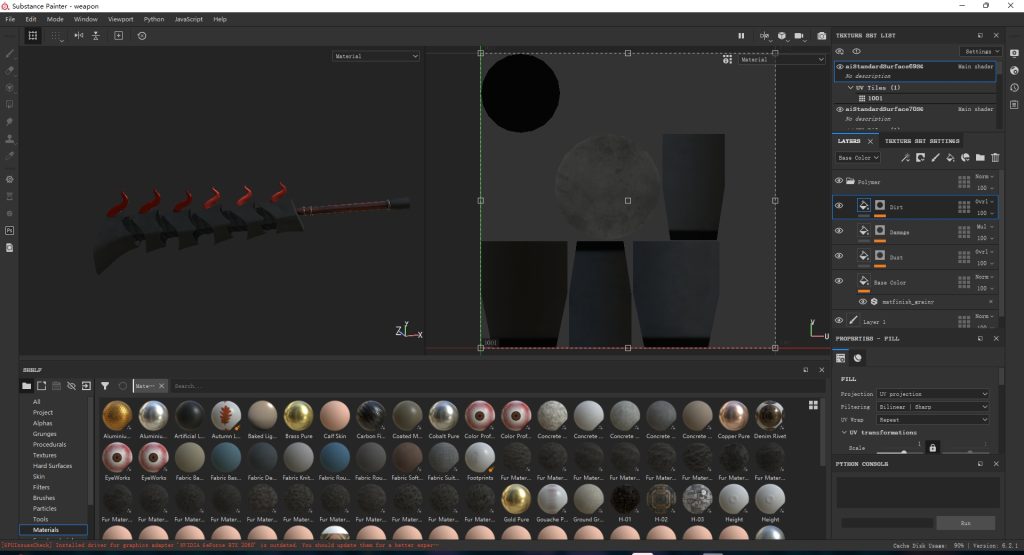Toggle the Shelf hidden-items eye icon
The width and height of the screenshot is (1024, 555).
point(71,386)
